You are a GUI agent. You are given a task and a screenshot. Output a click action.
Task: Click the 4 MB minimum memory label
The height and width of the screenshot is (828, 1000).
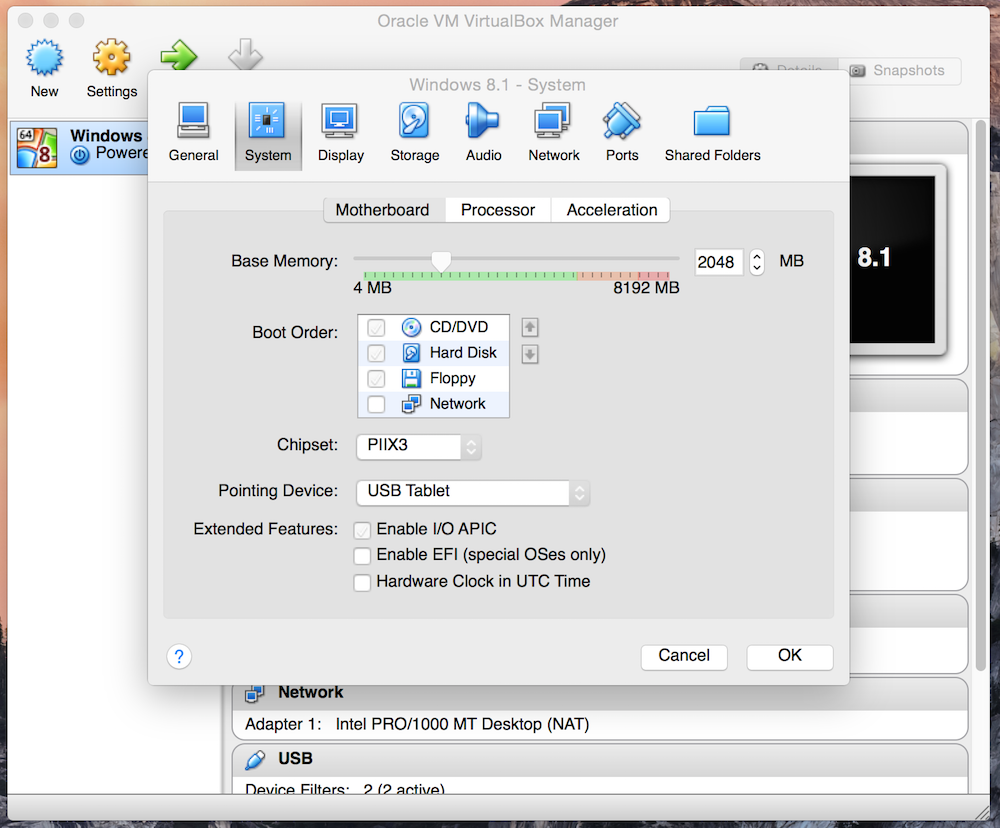tap(372, 288)
